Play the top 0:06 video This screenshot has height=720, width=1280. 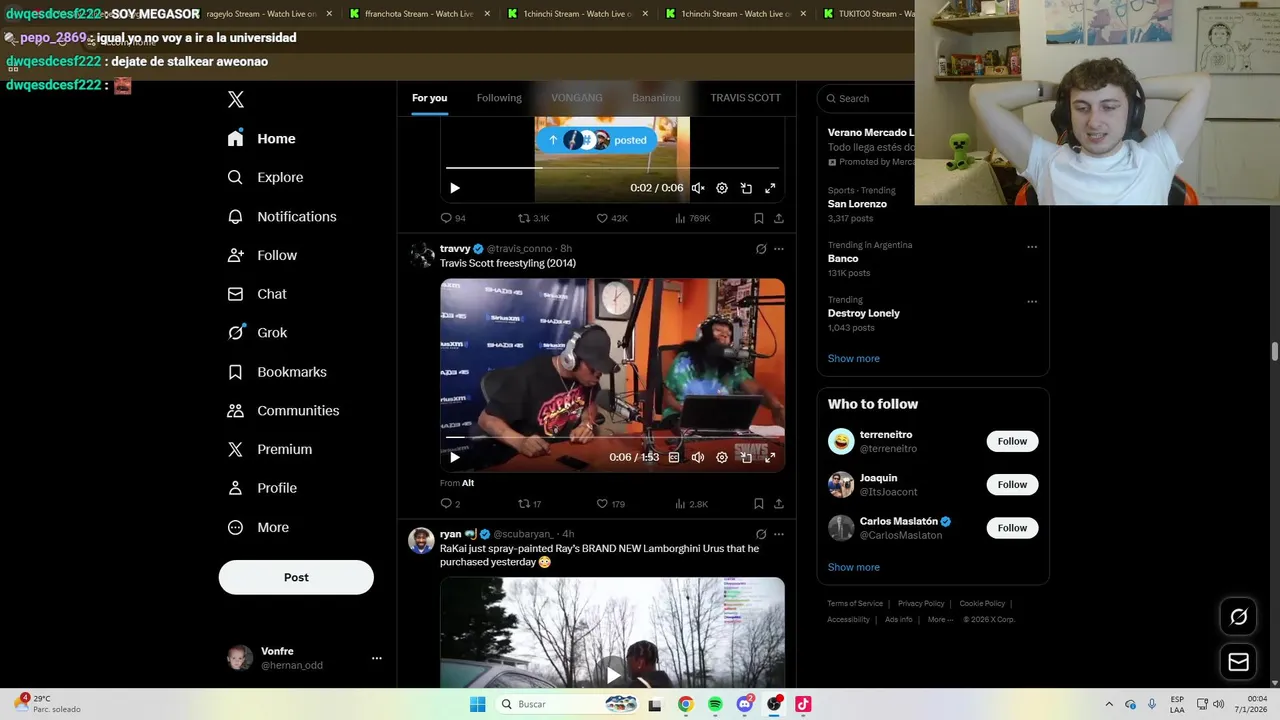[x=455, y=188]
